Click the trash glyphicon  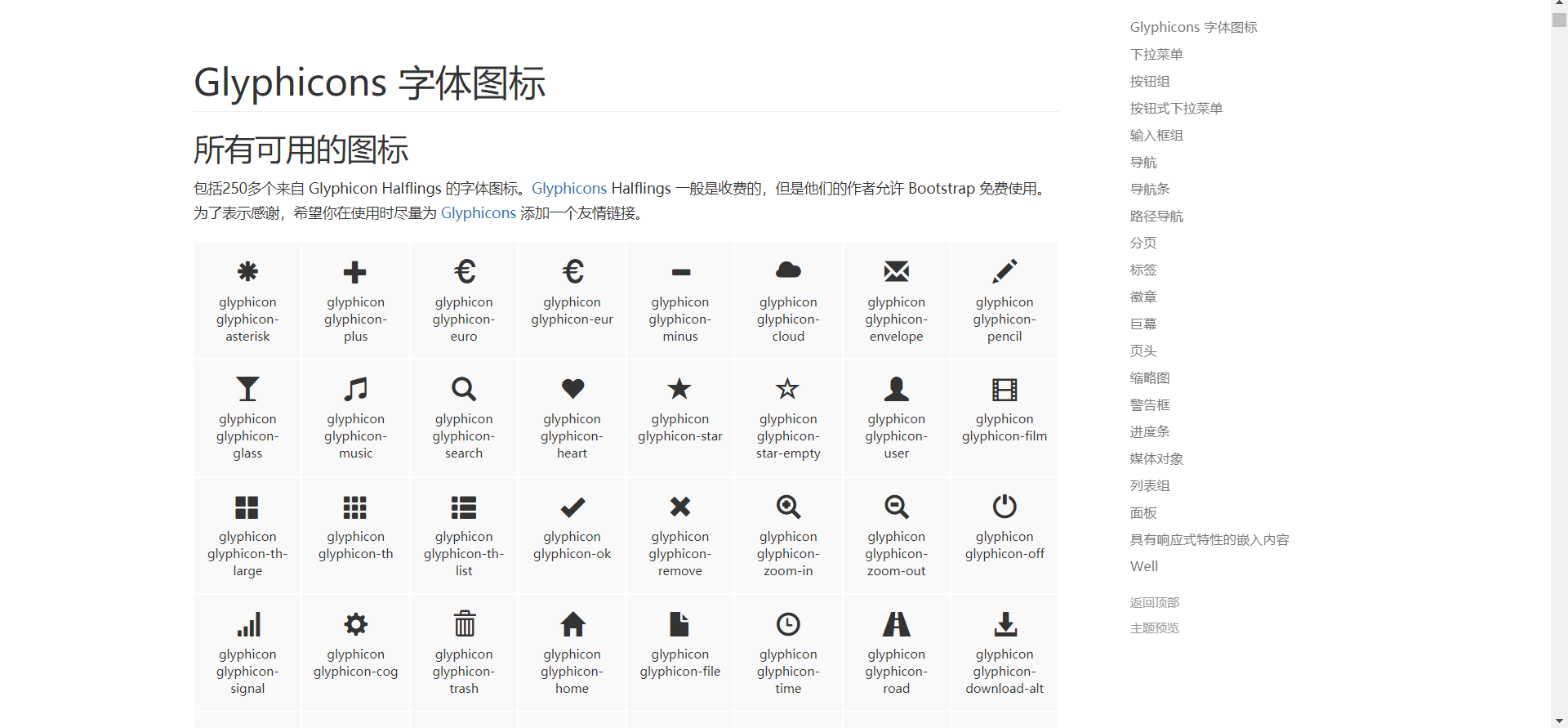[x=464, y=623]
